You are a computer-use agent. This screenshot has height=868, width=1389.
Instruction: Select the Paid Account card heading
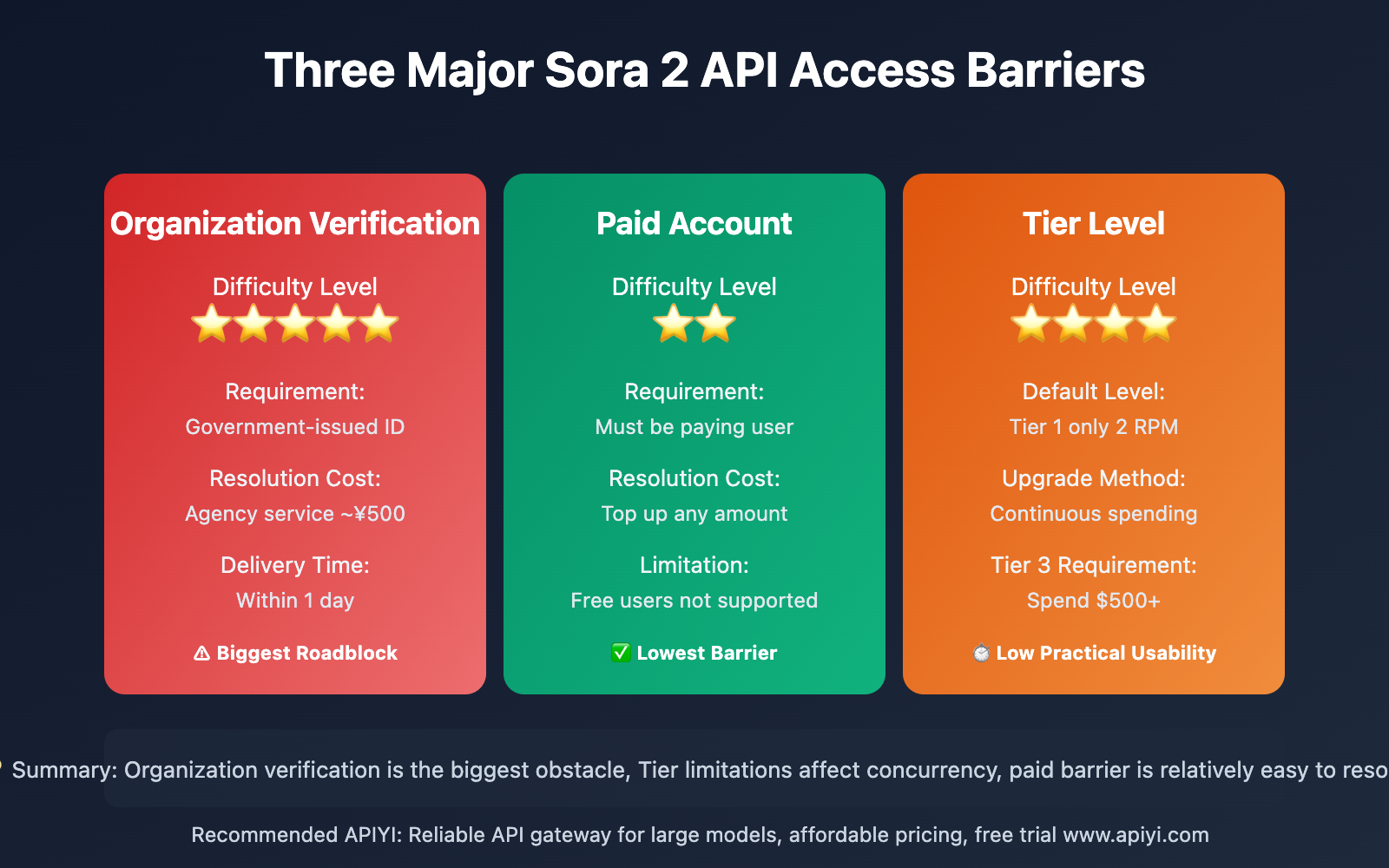(694, 224)
